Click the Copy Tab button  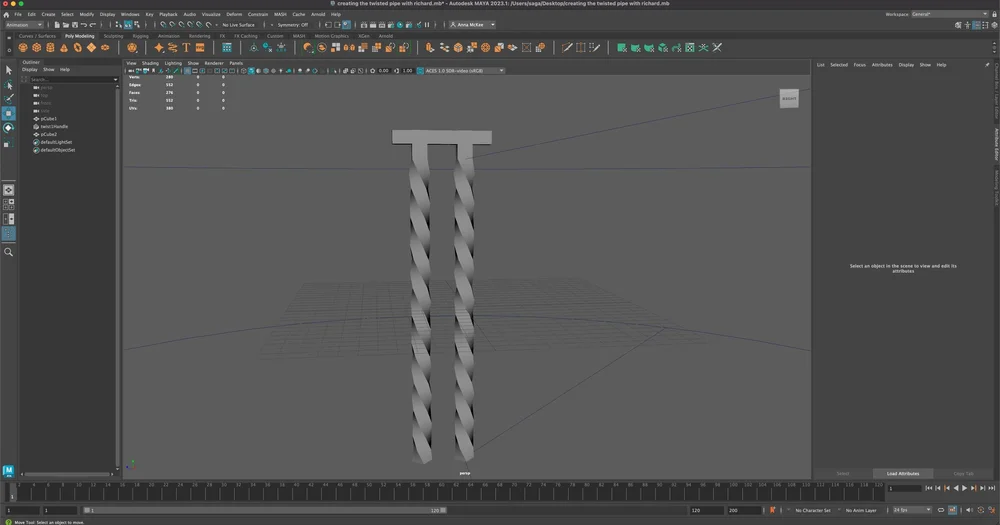[x=963, y=473]
